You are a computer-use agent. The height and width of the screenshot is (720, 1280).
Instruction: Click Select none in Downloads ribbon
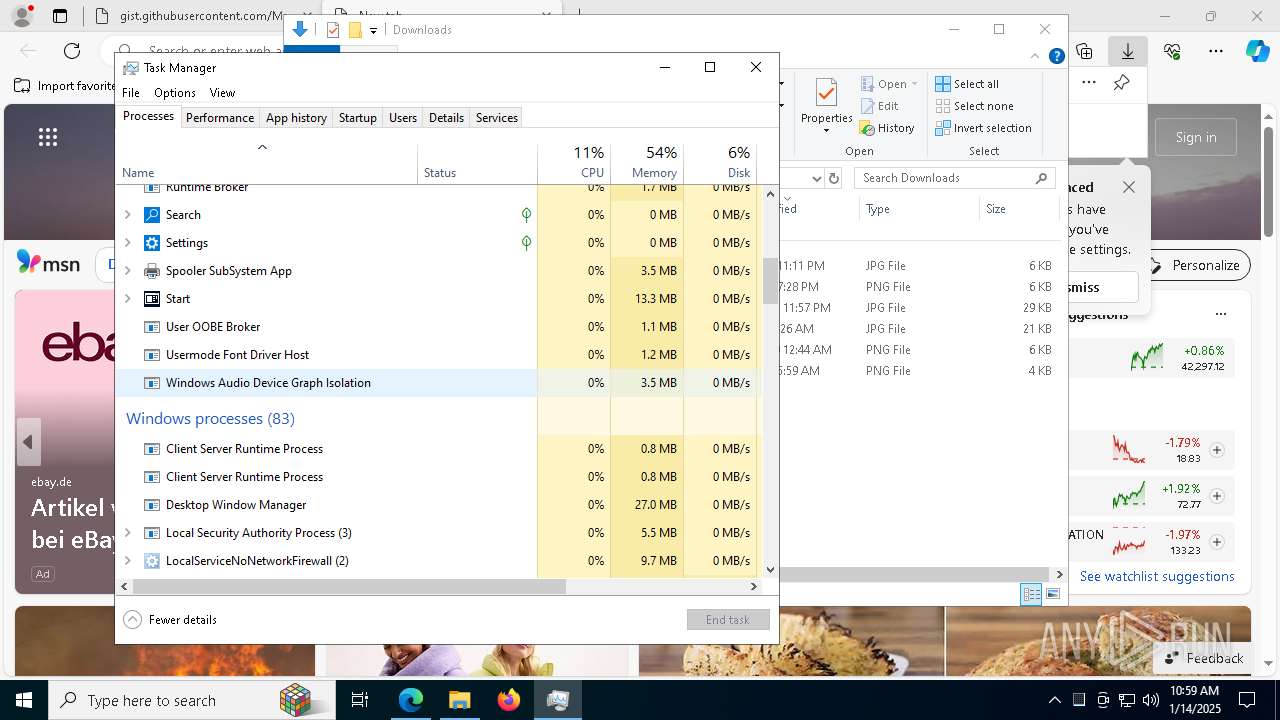(x=974, y=106)
